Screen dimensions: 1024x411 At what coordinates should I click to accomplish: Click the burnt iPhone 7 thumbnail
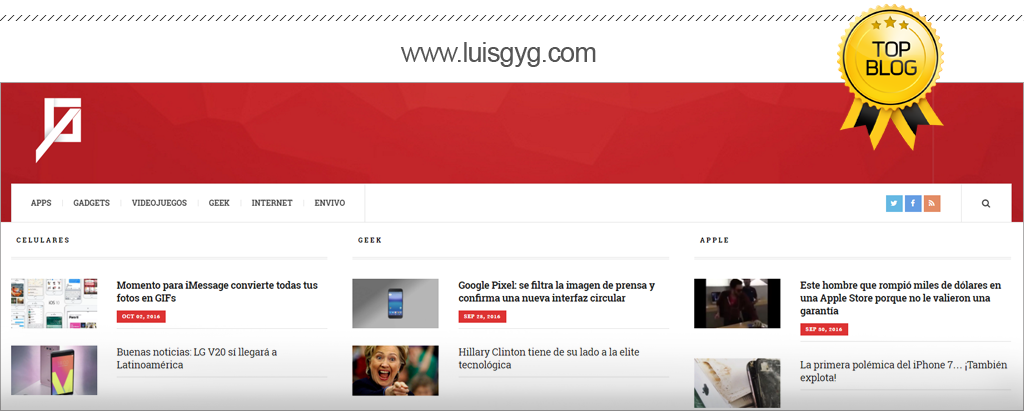click(737, 383)
